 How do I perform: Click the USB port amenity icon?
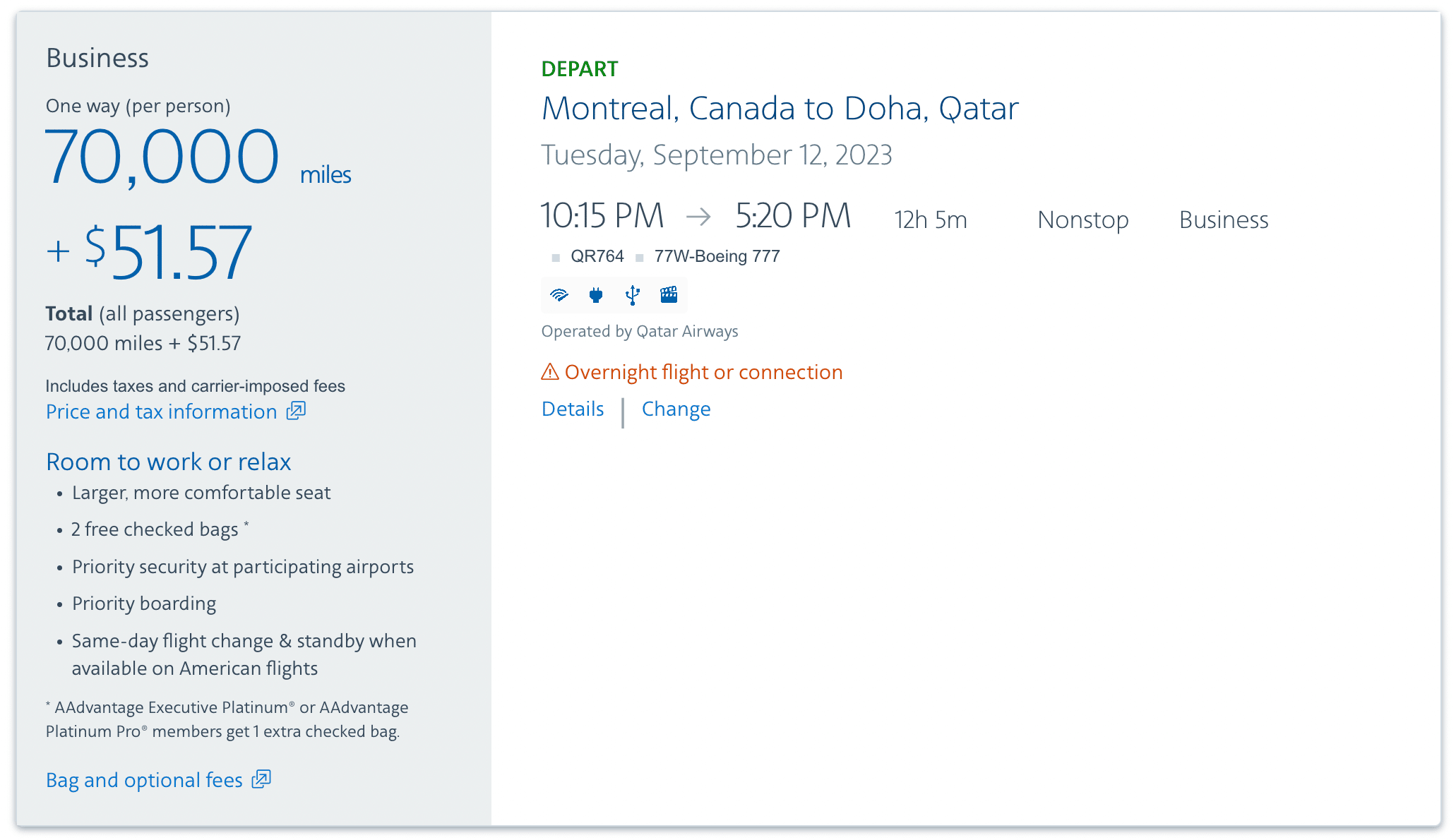[633, 295]
